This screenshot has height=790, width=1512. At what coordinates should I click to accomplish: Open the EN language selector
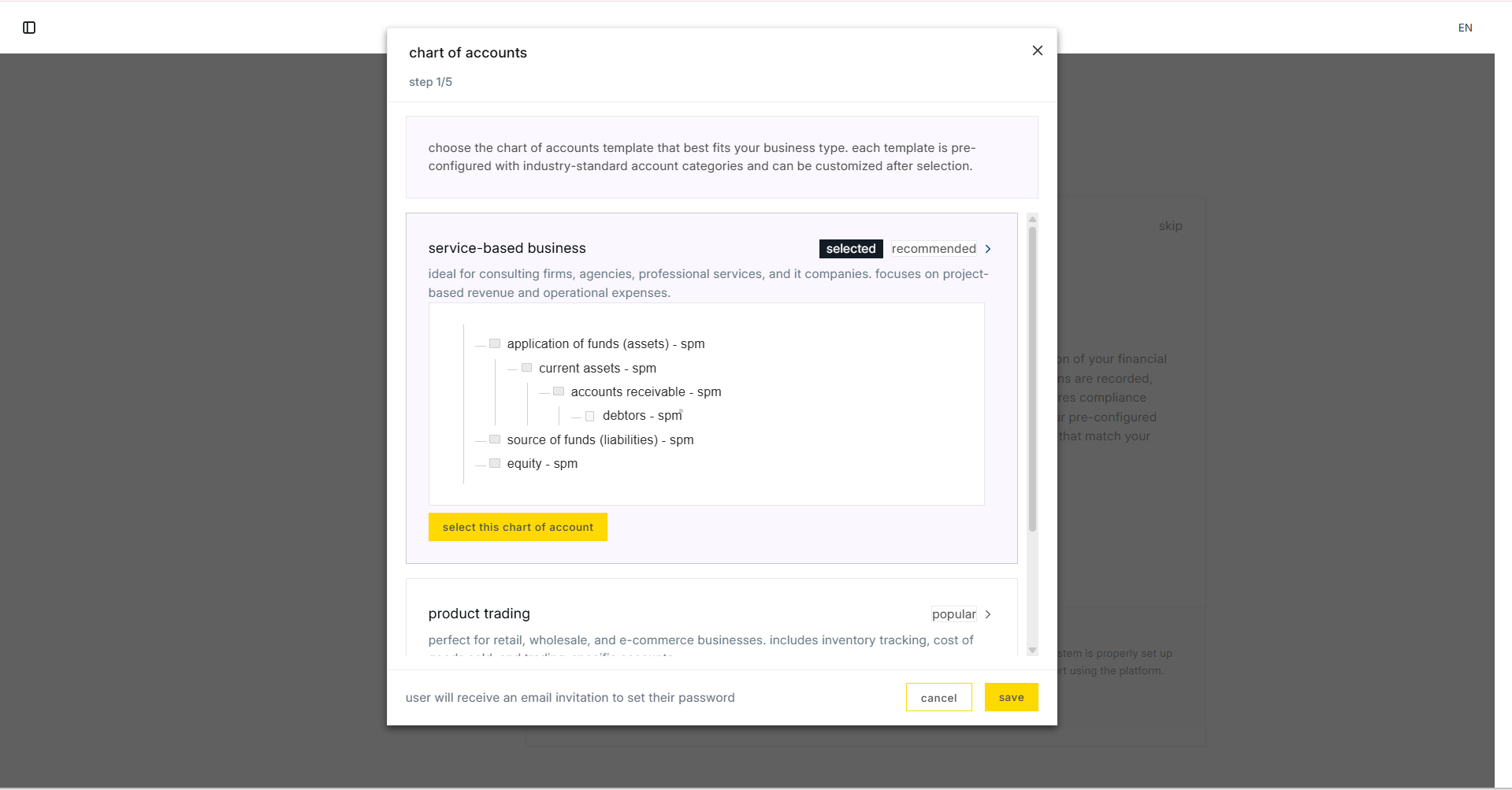(x=1466, y=27)
